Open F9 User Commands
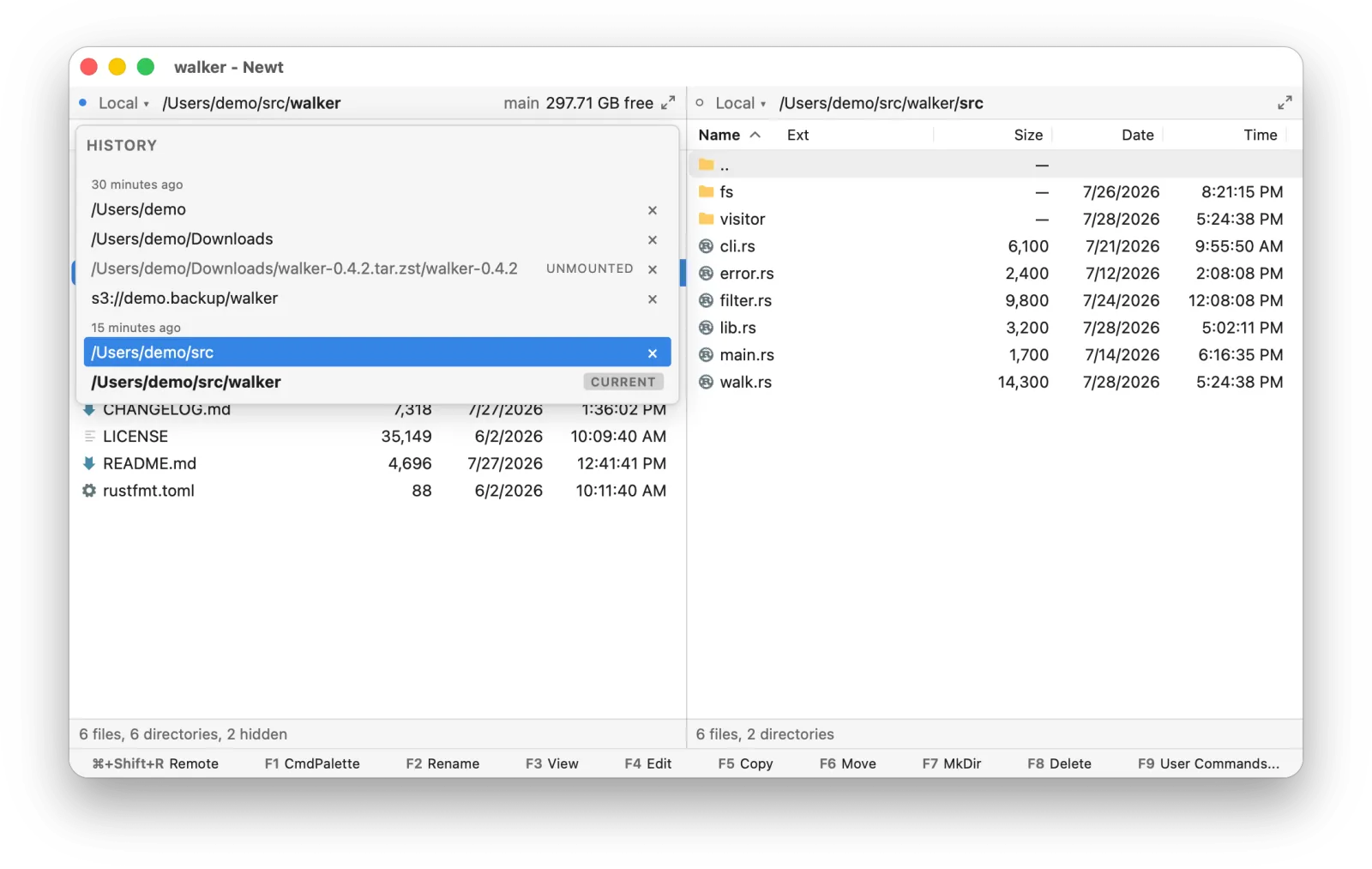 pyautogui.click(x=1208, y=763)
